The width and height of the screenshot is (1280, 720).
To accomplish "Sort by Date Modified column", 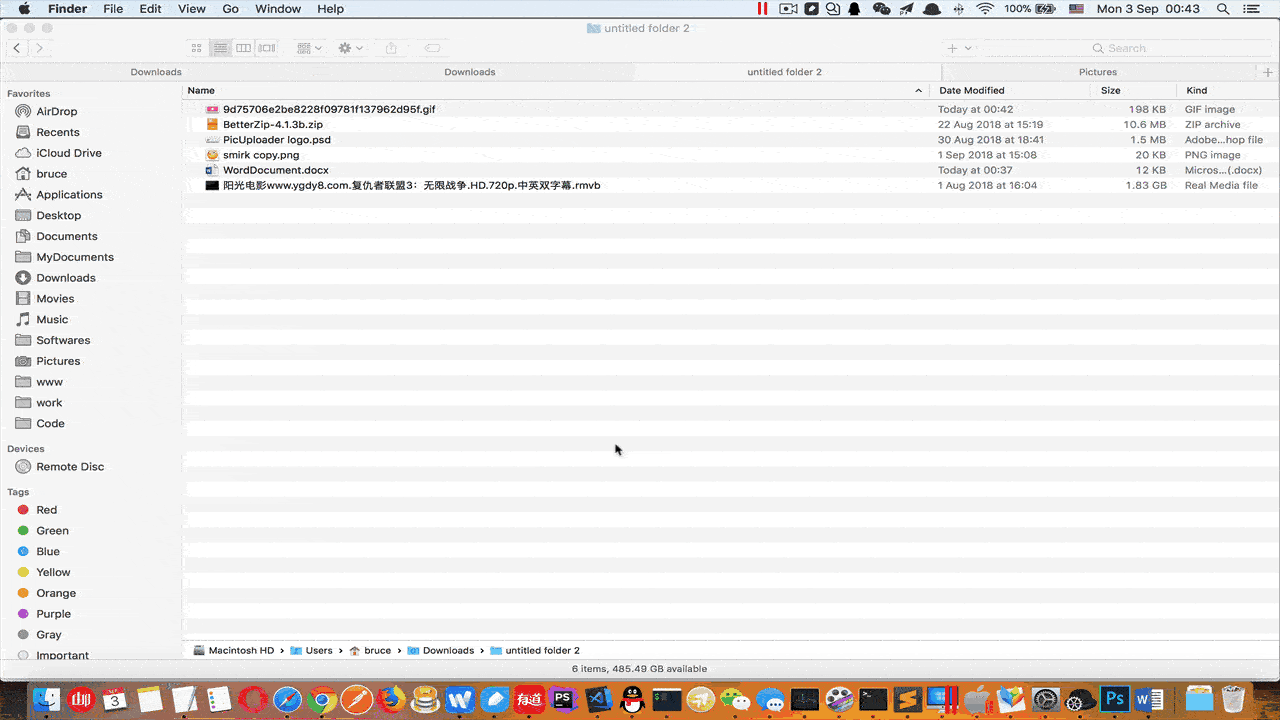I will click(x=972, y=90).
